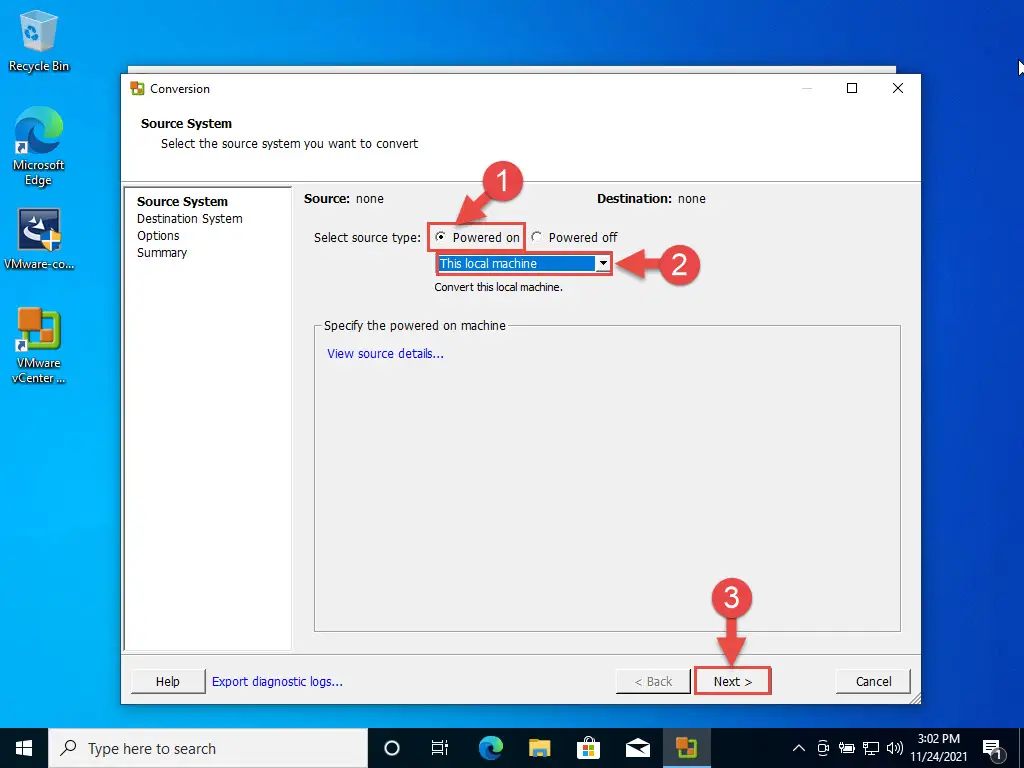Click the Next button
Screen dimensions: 1024x768
732,681
